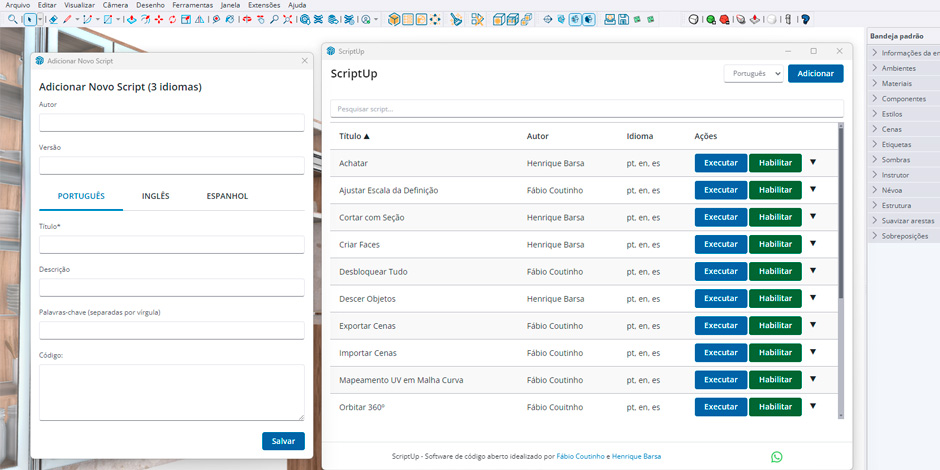This screenshot has width=940, height=470.
Task: Pick the Eraser tool
Action: pos(53,19)
